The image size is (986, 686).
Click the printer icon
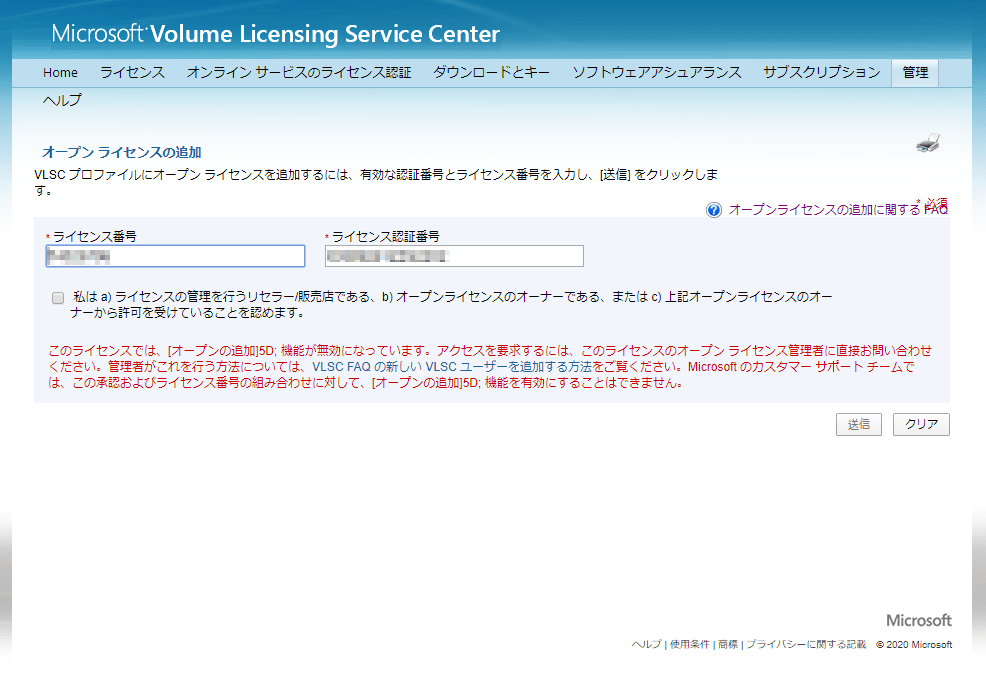tap(928, 143)
